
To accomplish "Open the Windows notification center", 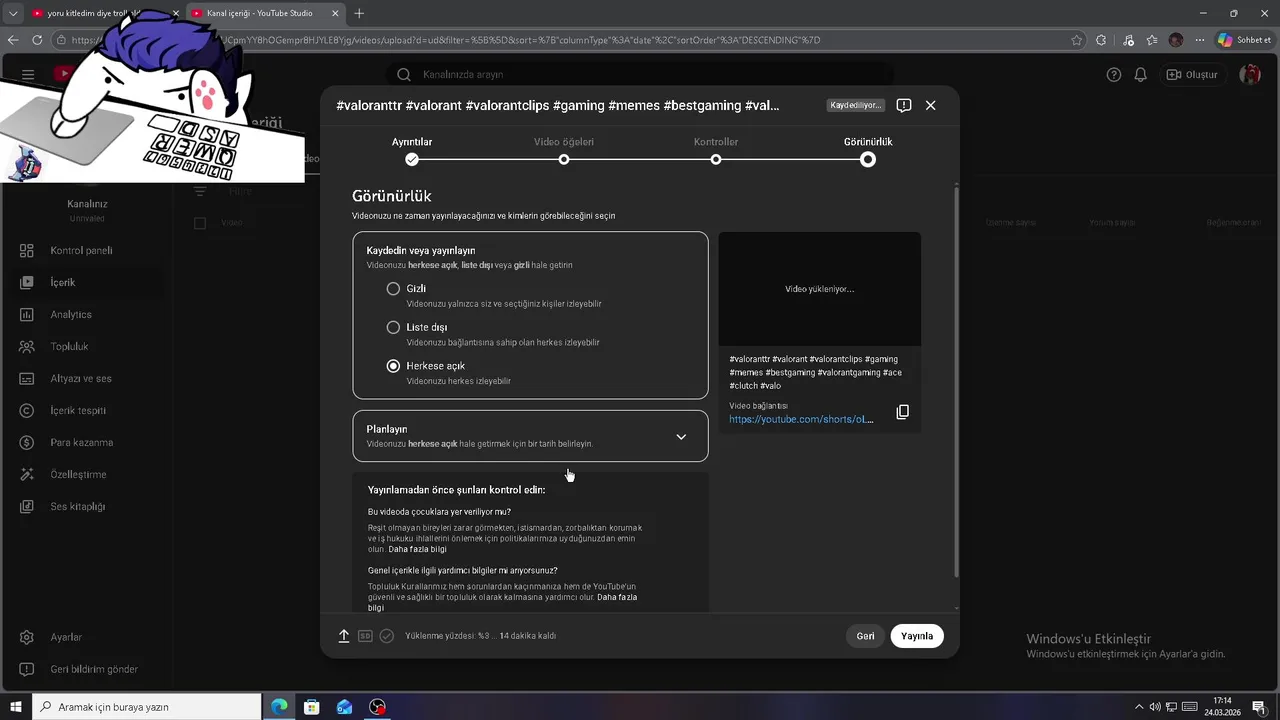I will point(1259,707).
